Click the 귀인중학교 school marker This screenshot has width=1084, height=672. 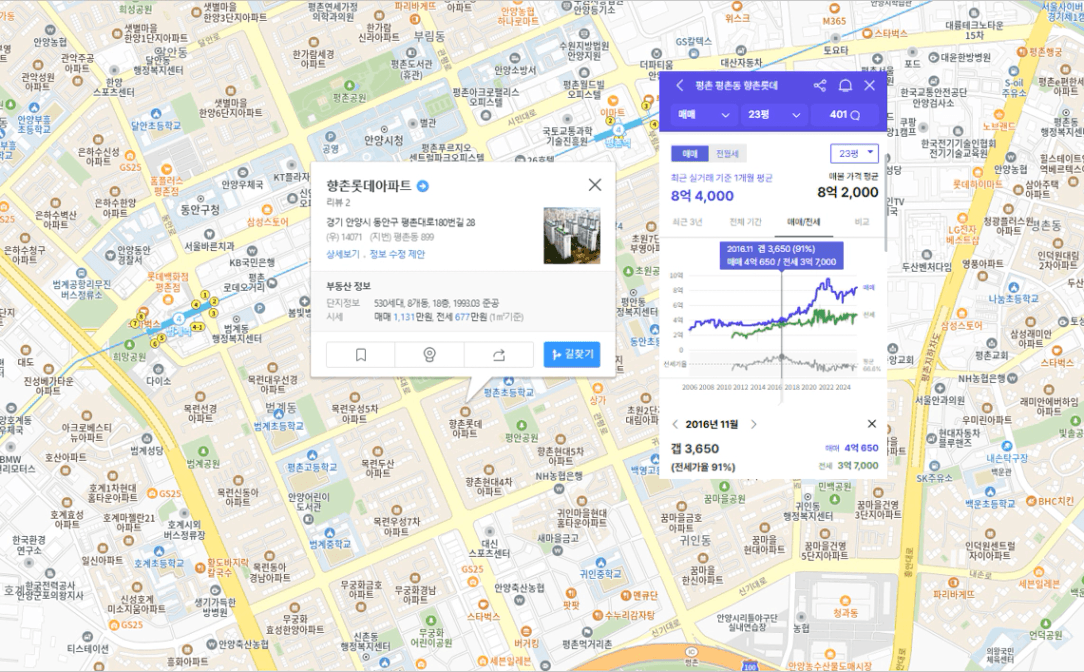(601, 562)
